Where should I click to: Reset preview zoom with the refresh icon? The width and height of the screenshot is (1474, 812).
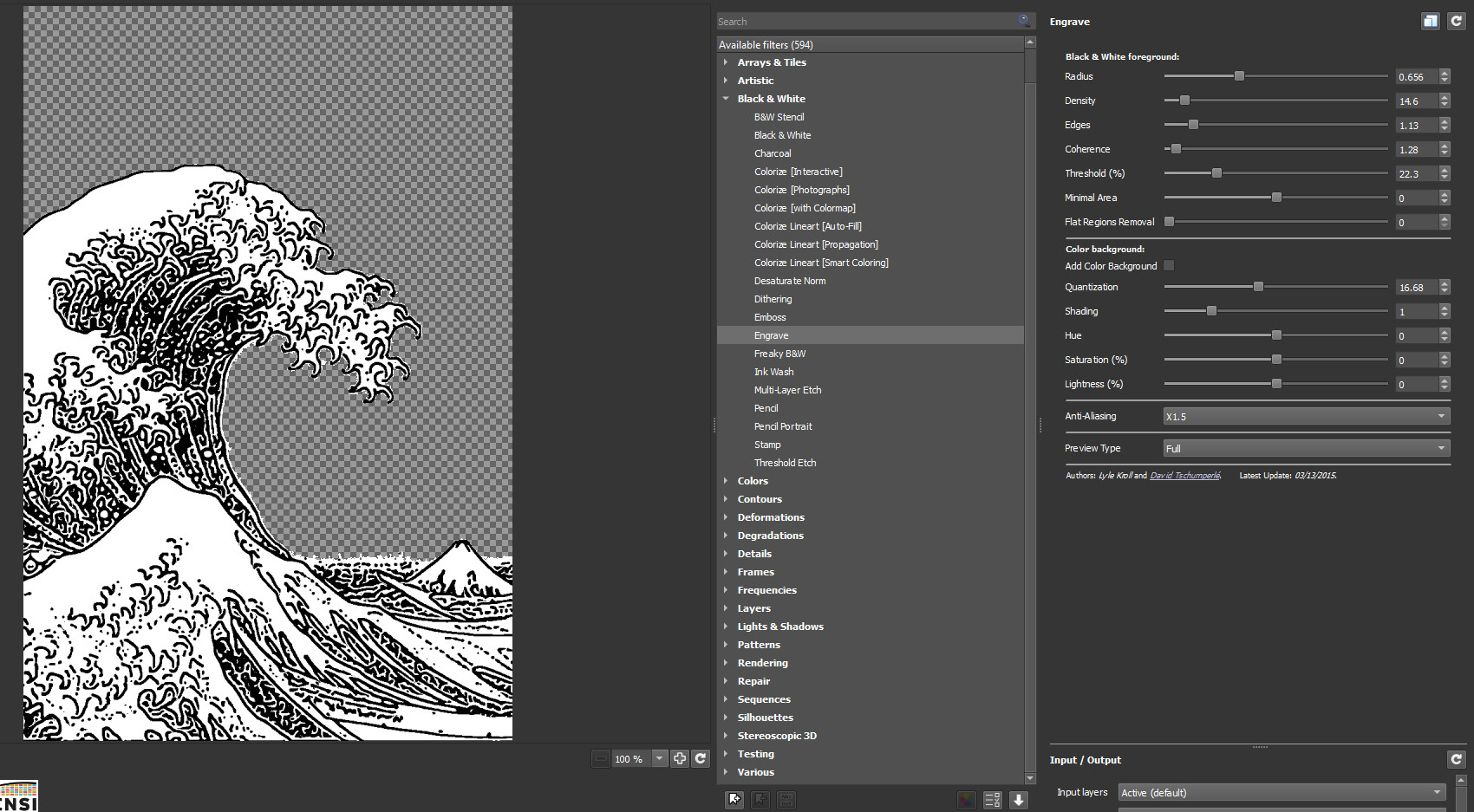point(701,759)
